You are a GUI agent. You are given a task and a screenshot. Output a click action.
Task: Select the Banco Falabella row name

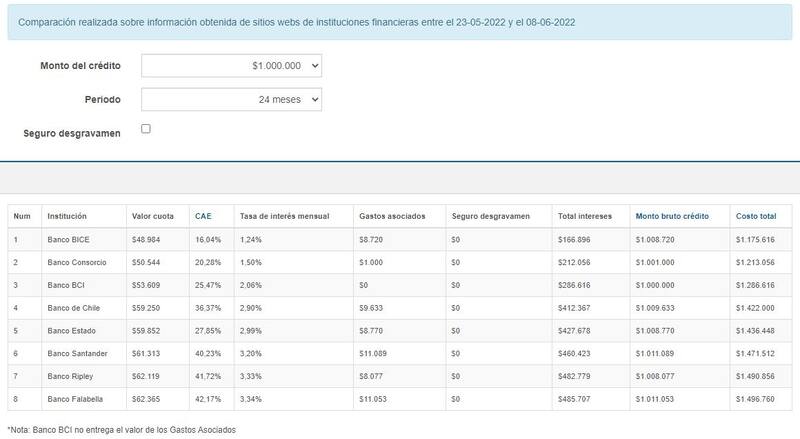[x=75, y=400]
